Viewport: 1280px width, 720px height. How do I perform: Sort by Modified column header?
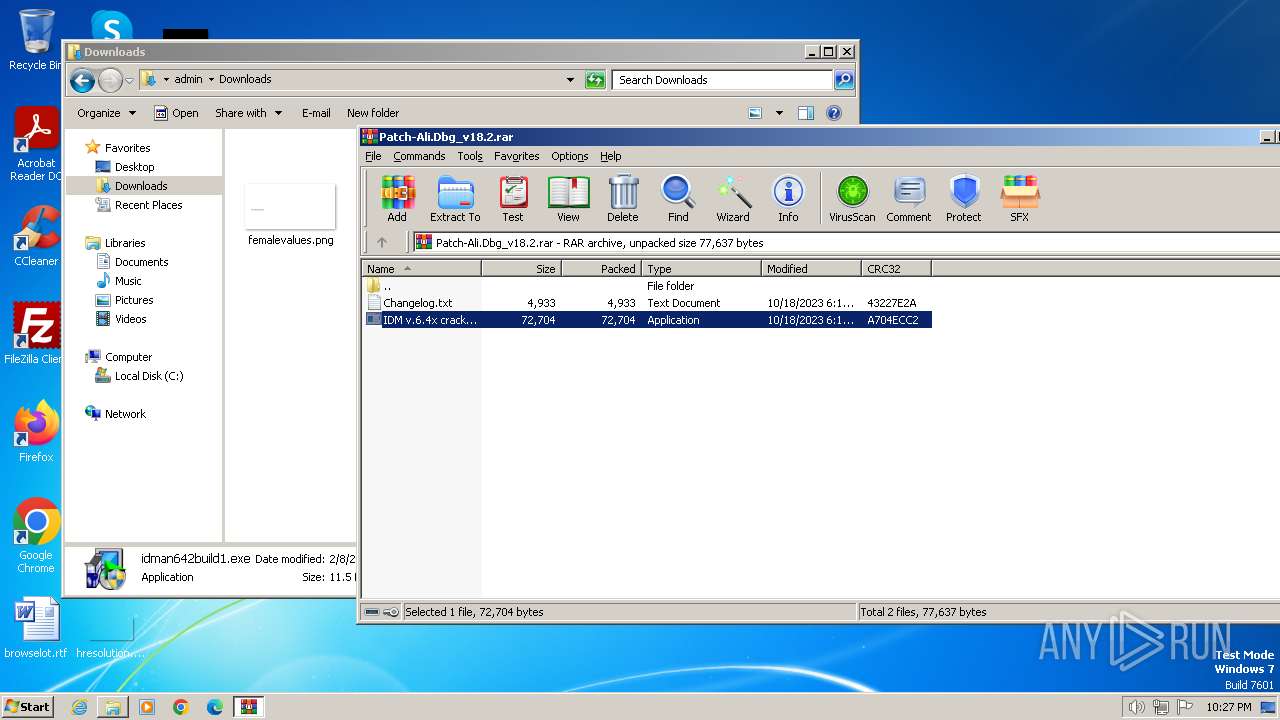pyautogui.click(x=811, y=268)
